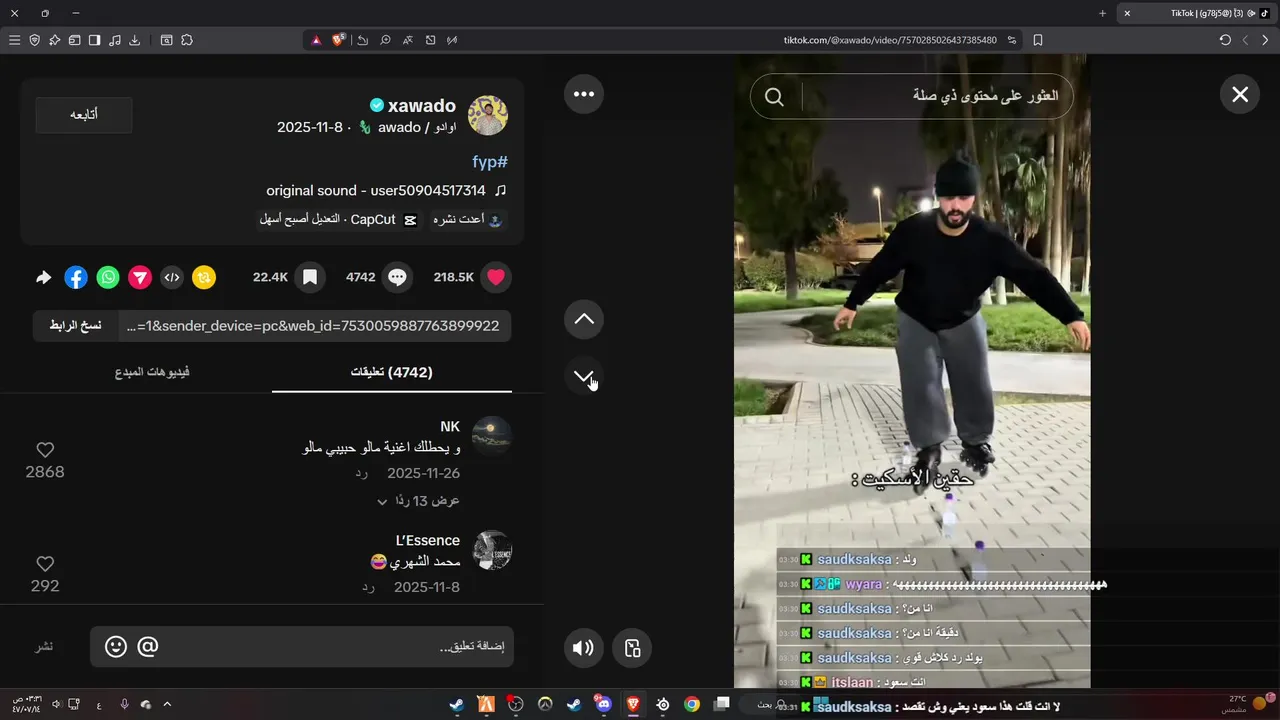Screen dimensions: 1280x720
Task: Follow xawado with the أتابعه button
Action: pos(84,115)
